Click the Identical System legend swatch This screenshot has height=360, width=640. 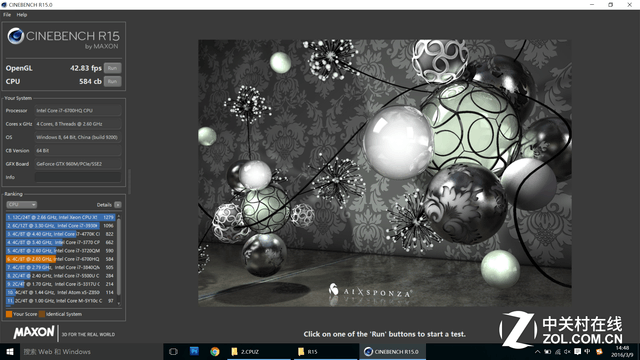coord(42,314)
